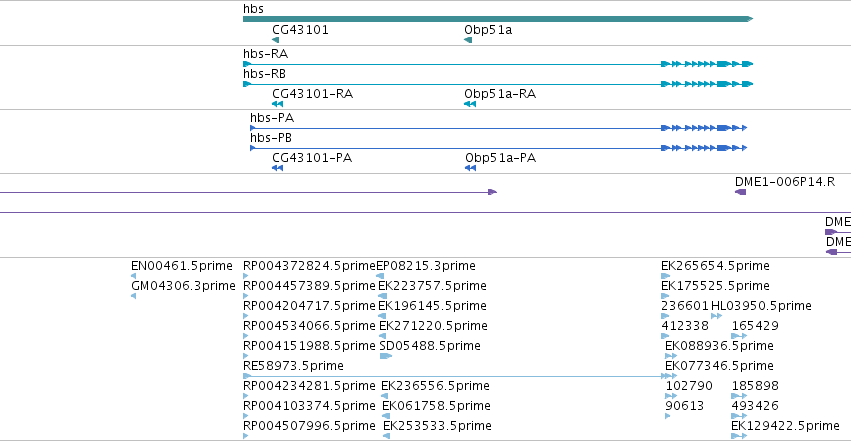Click the GM04306.3prime EST label
Viewport: 851px width, 441px height.
point(183,286)
